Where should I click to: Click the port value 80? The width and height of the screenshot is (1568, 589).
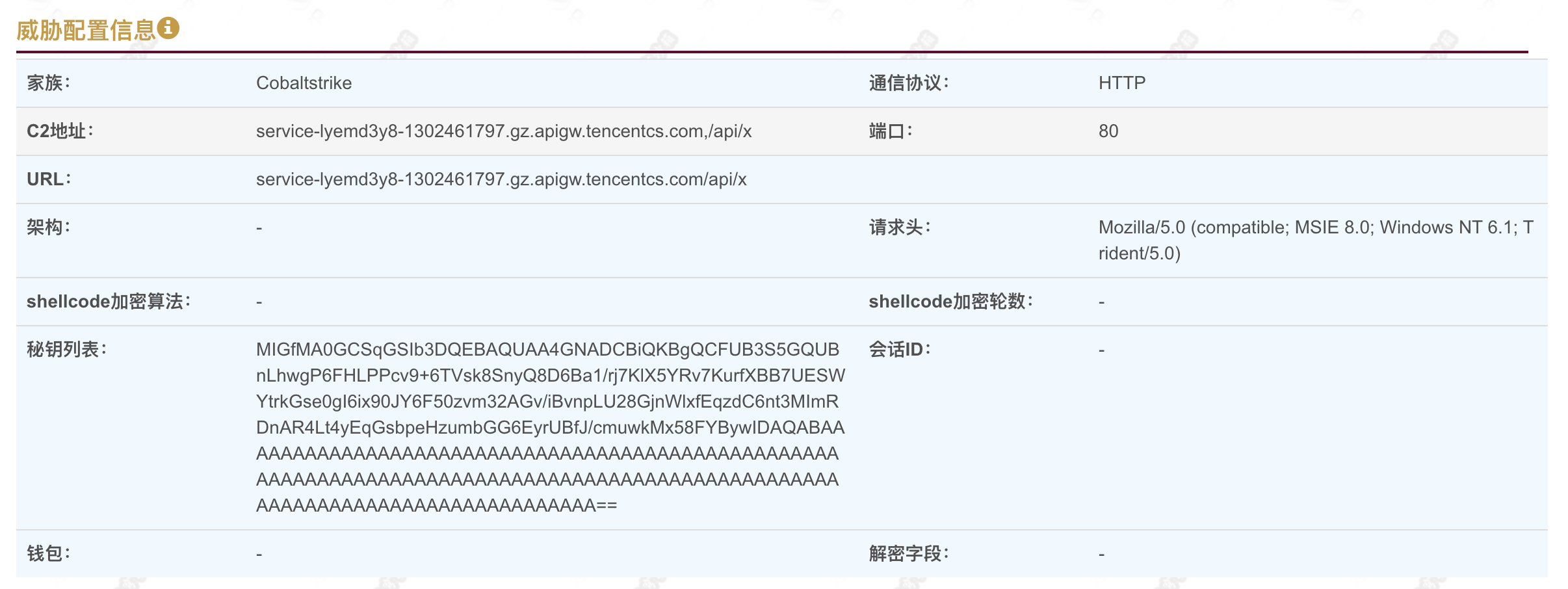coord(1108,131)
